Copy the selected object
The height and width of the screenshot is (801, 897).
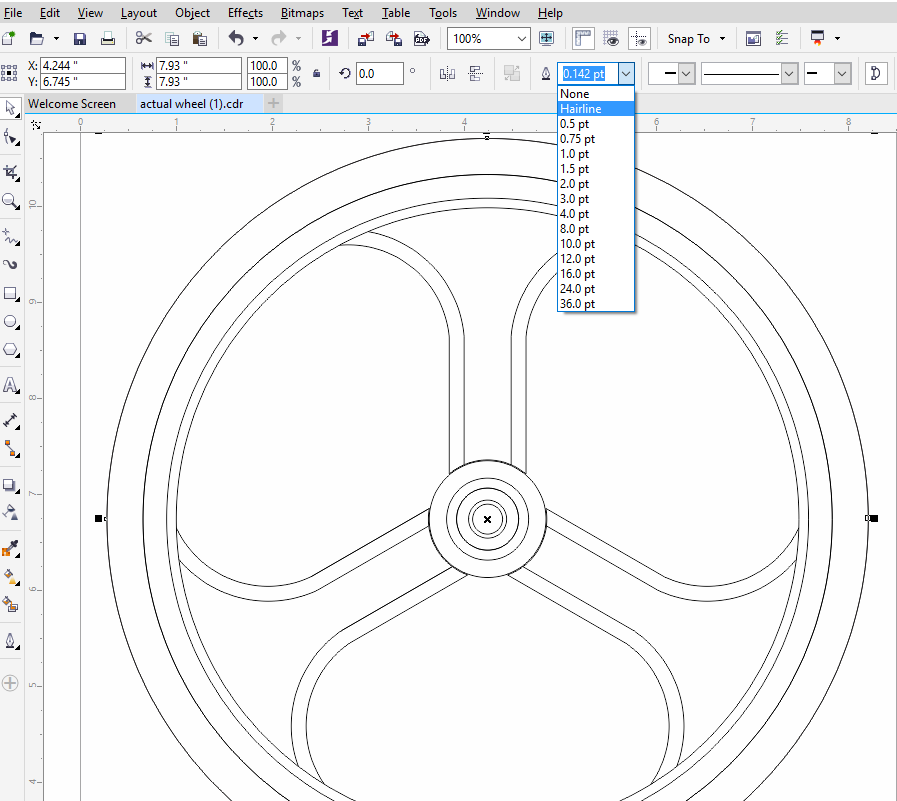pos(172,39)
